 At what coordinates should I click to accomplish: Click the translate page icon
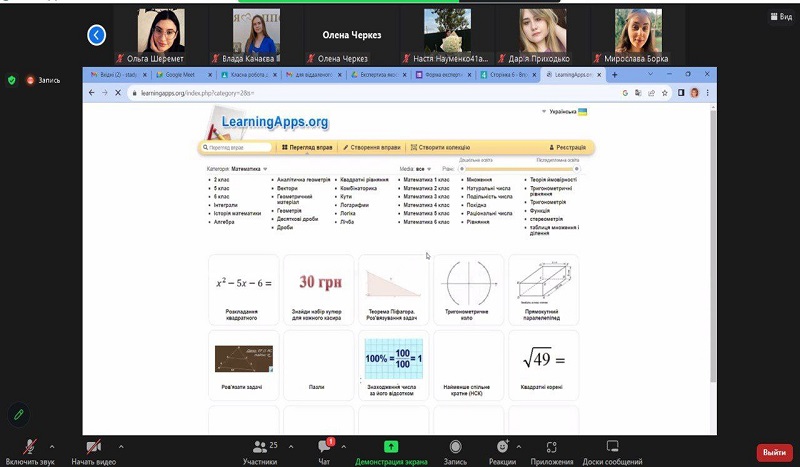coord(638,93)
